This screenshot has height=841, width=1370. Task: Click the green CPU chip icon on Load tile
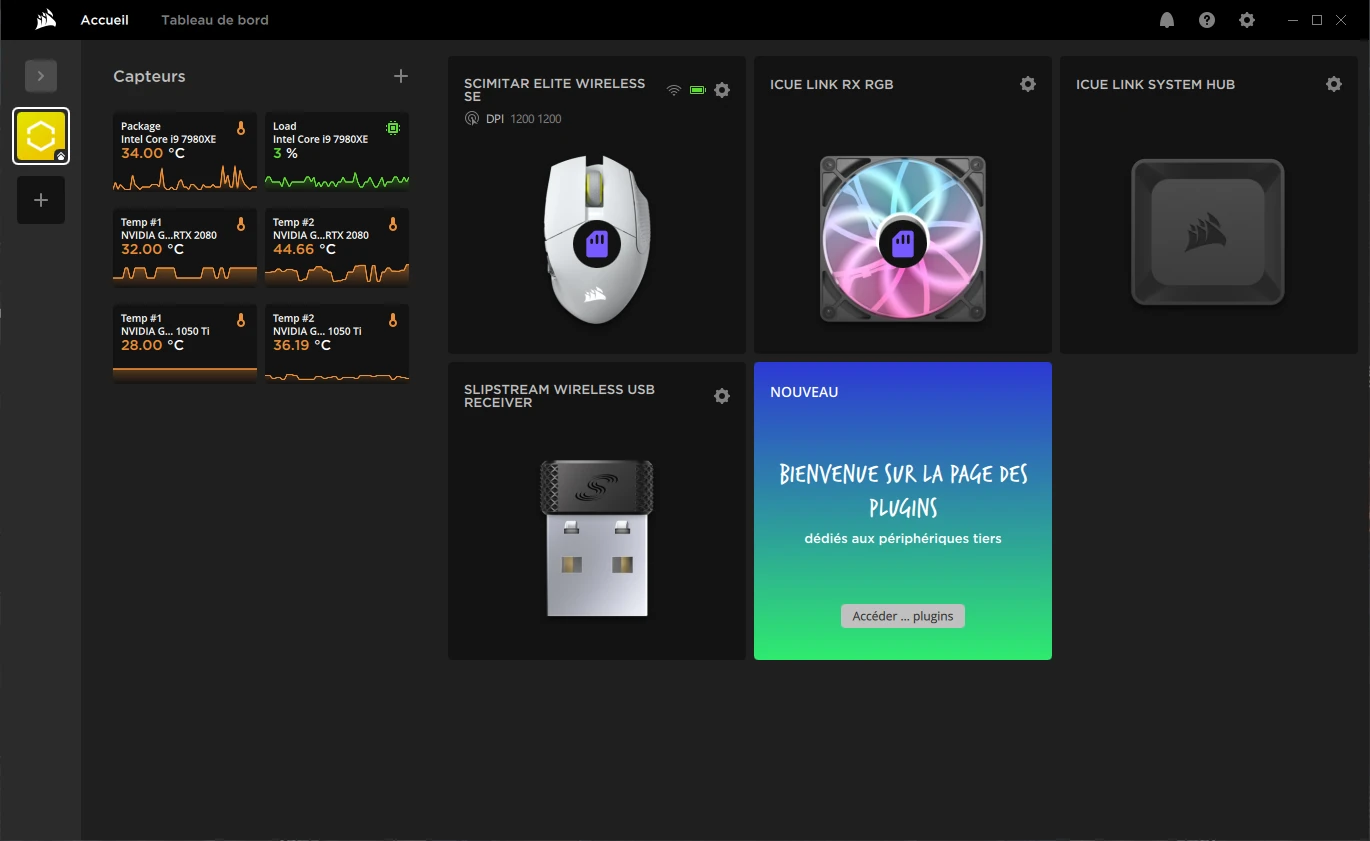(x=393, y=128)
